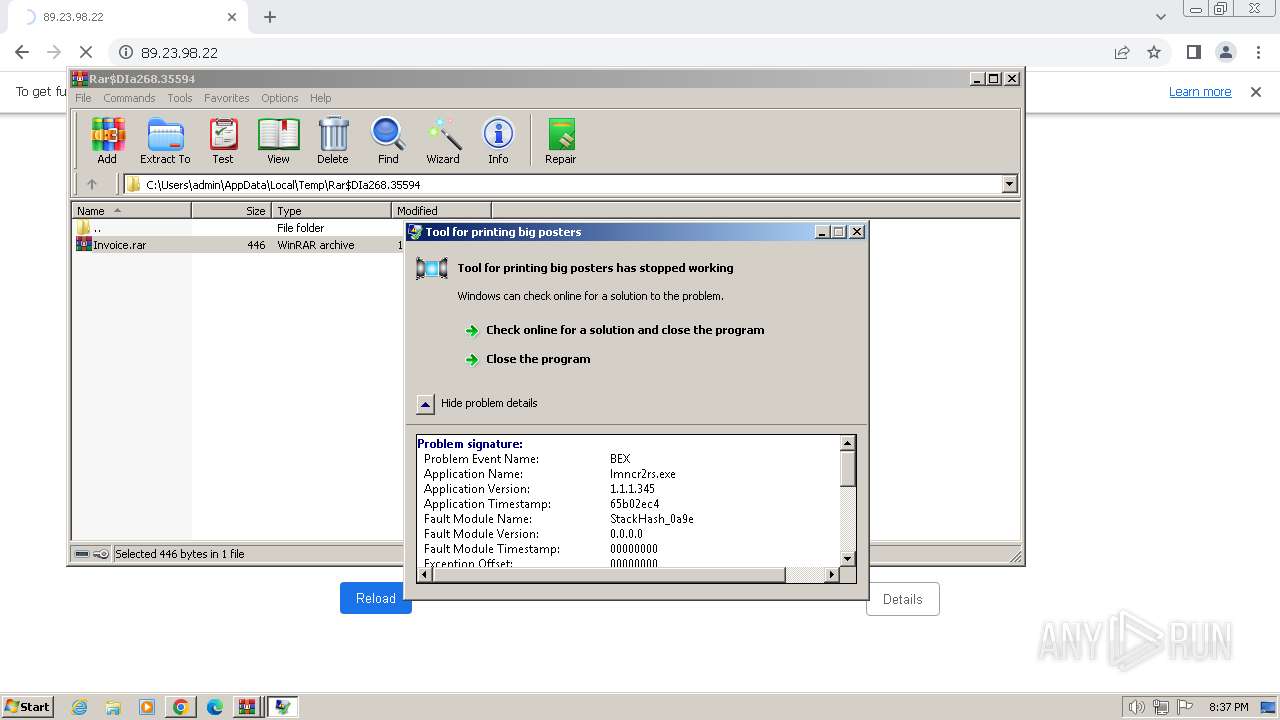Click Chrome back arrow

pyautogui.click(x=22, y=52)
